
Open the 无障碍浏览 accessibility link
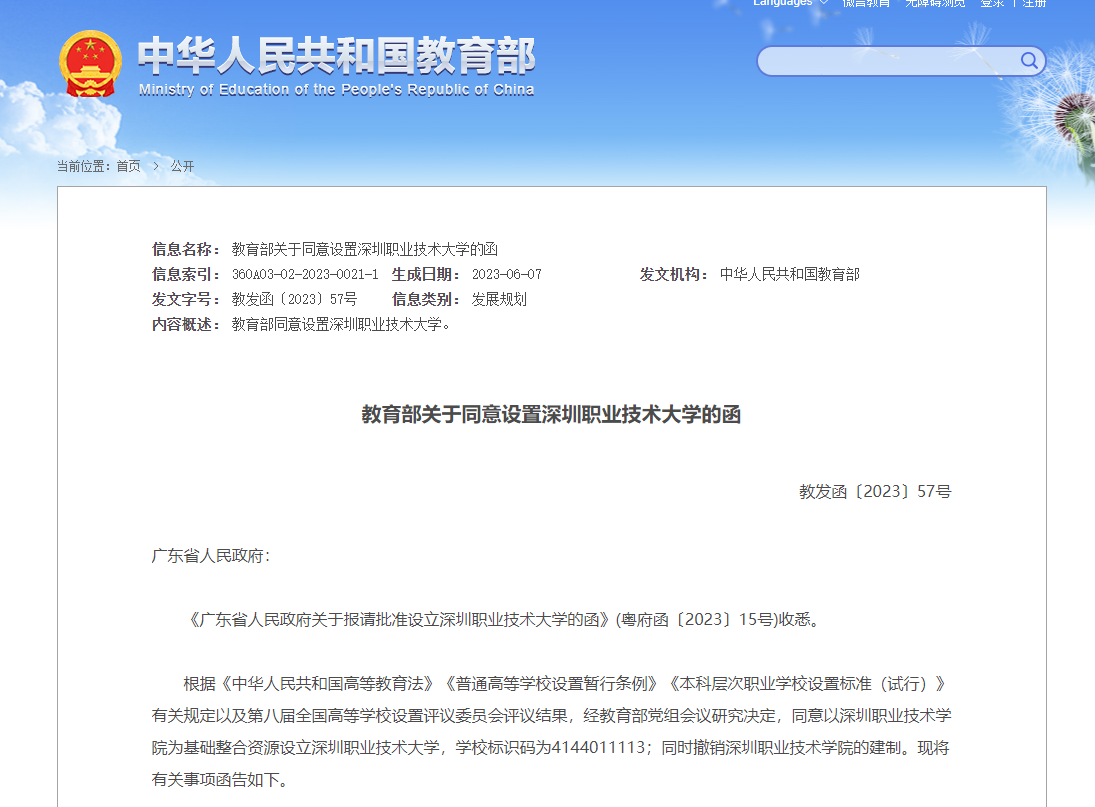tap(935, 3)
